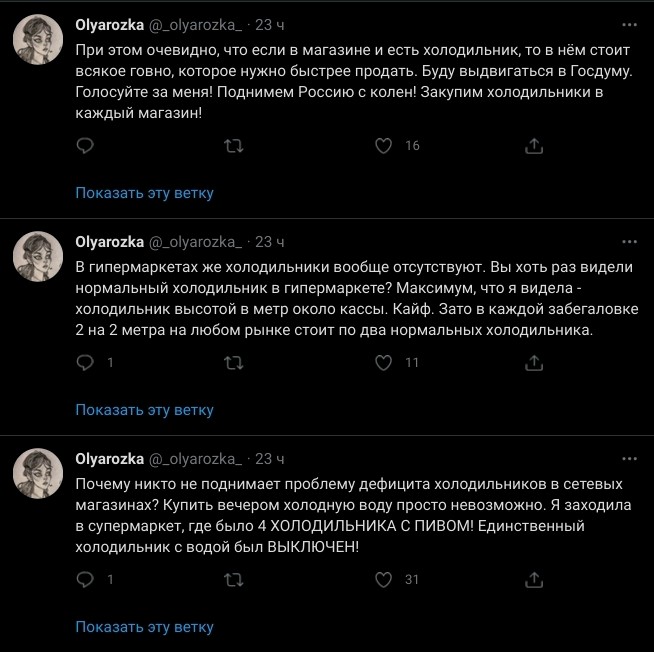Like the tweet with 31 likes
Viewport: 654px width, 652px height.
tap(383, 580)
